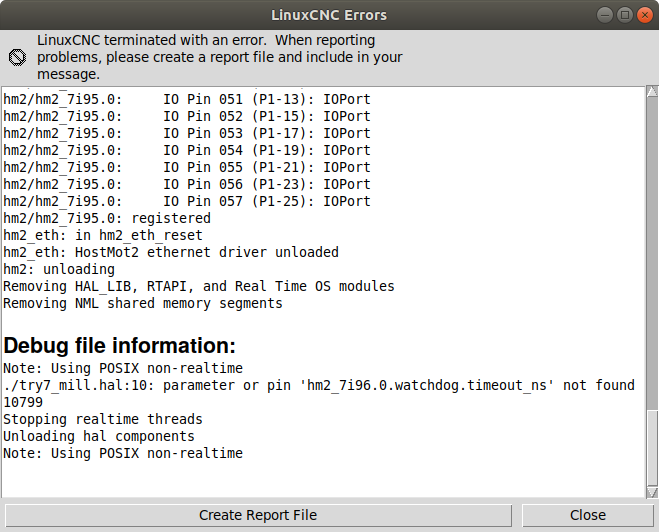
Task: Minimize the LinuxCNC Errors window
Action: [605, 15]
